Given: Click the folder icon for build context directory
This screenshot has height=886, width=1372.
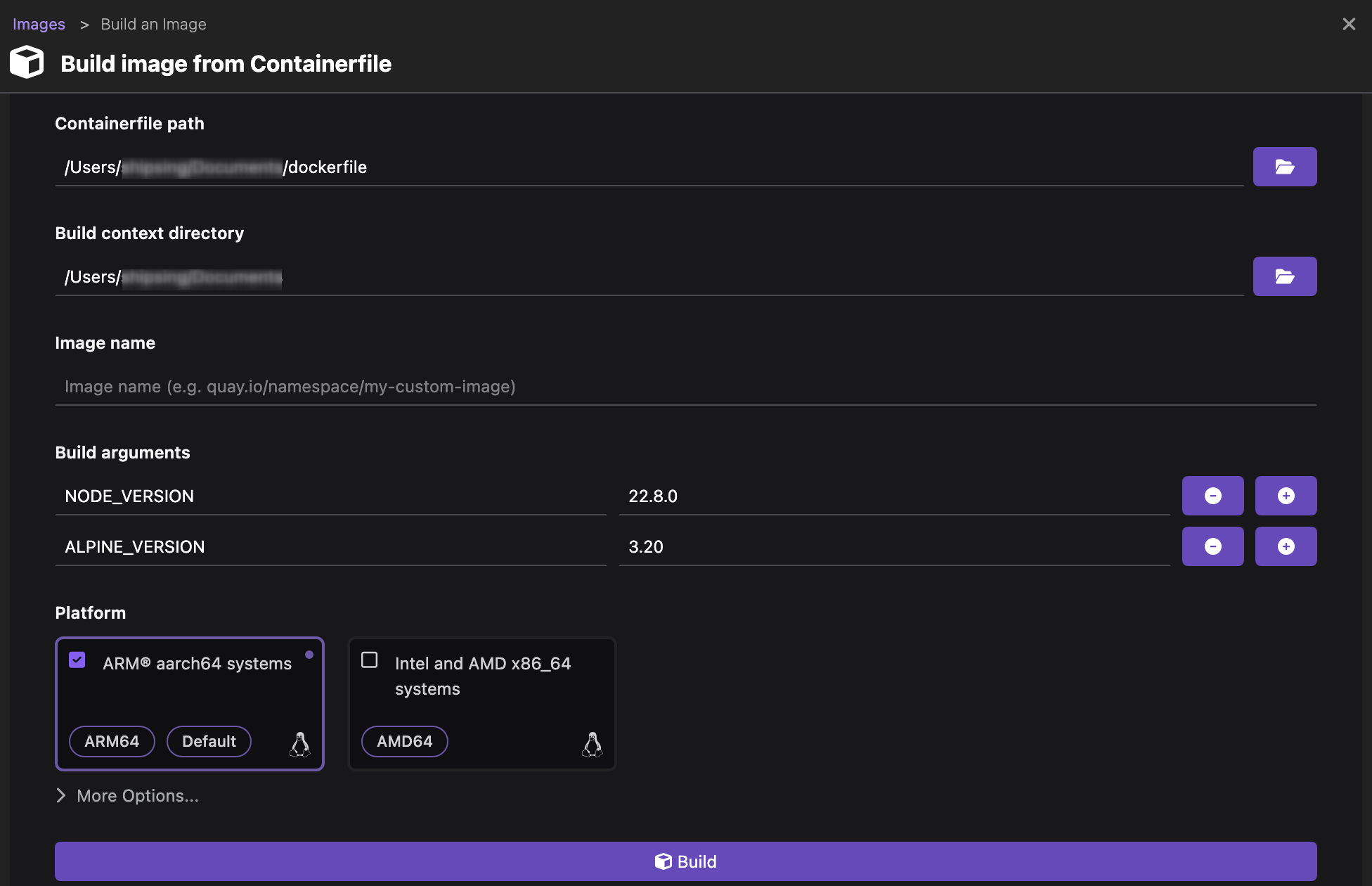Looking at the screenshot, I should (1285, 276).
